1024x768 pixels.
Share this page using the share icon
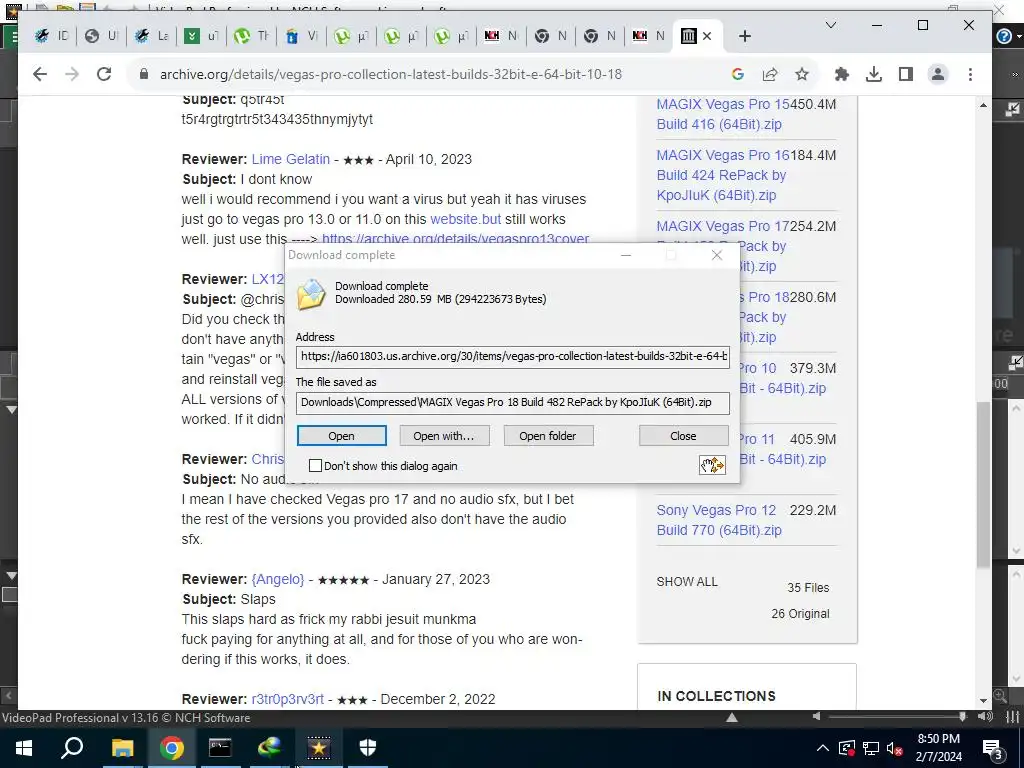(770, 74)
